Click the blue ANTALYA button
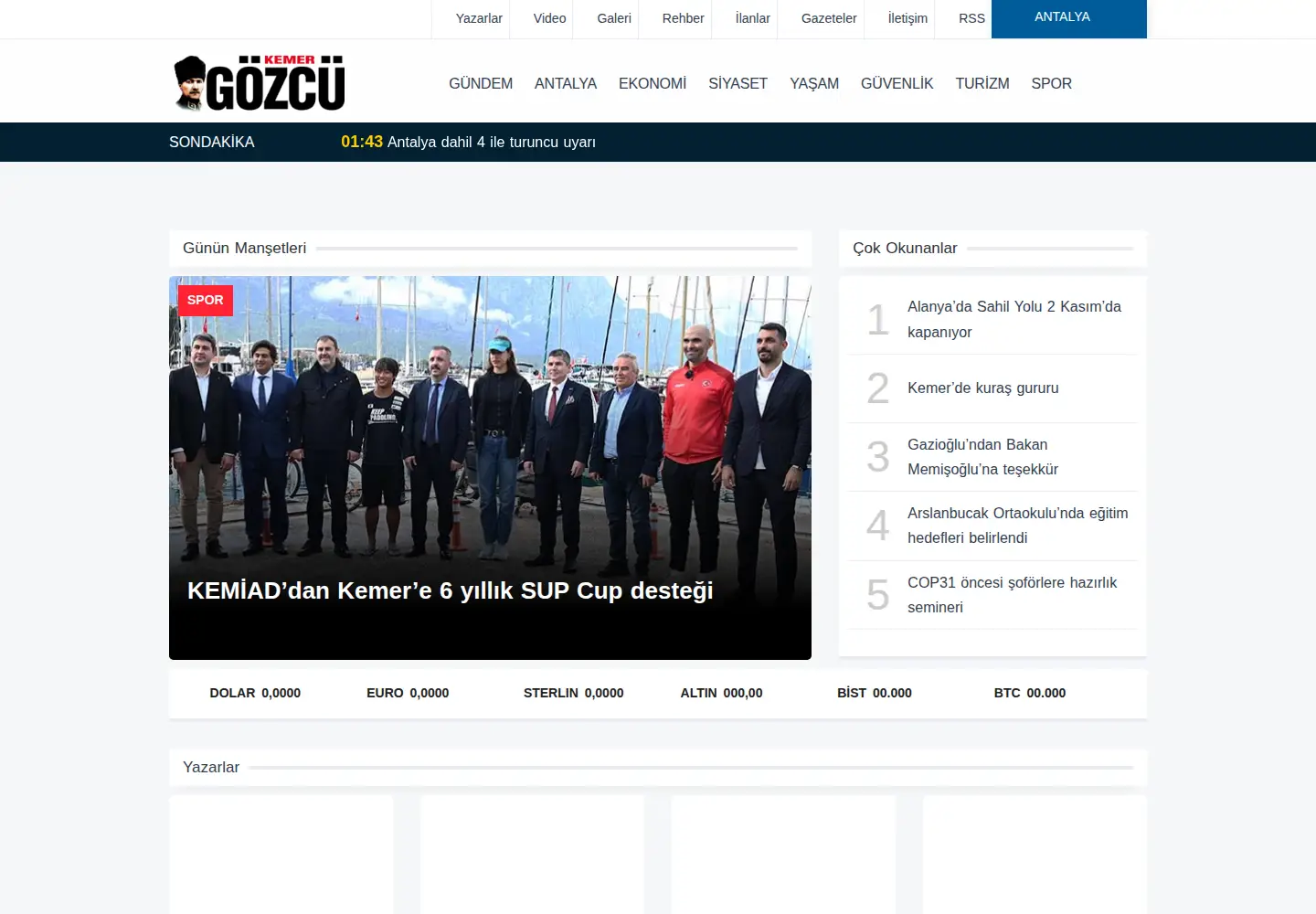 1068,18
